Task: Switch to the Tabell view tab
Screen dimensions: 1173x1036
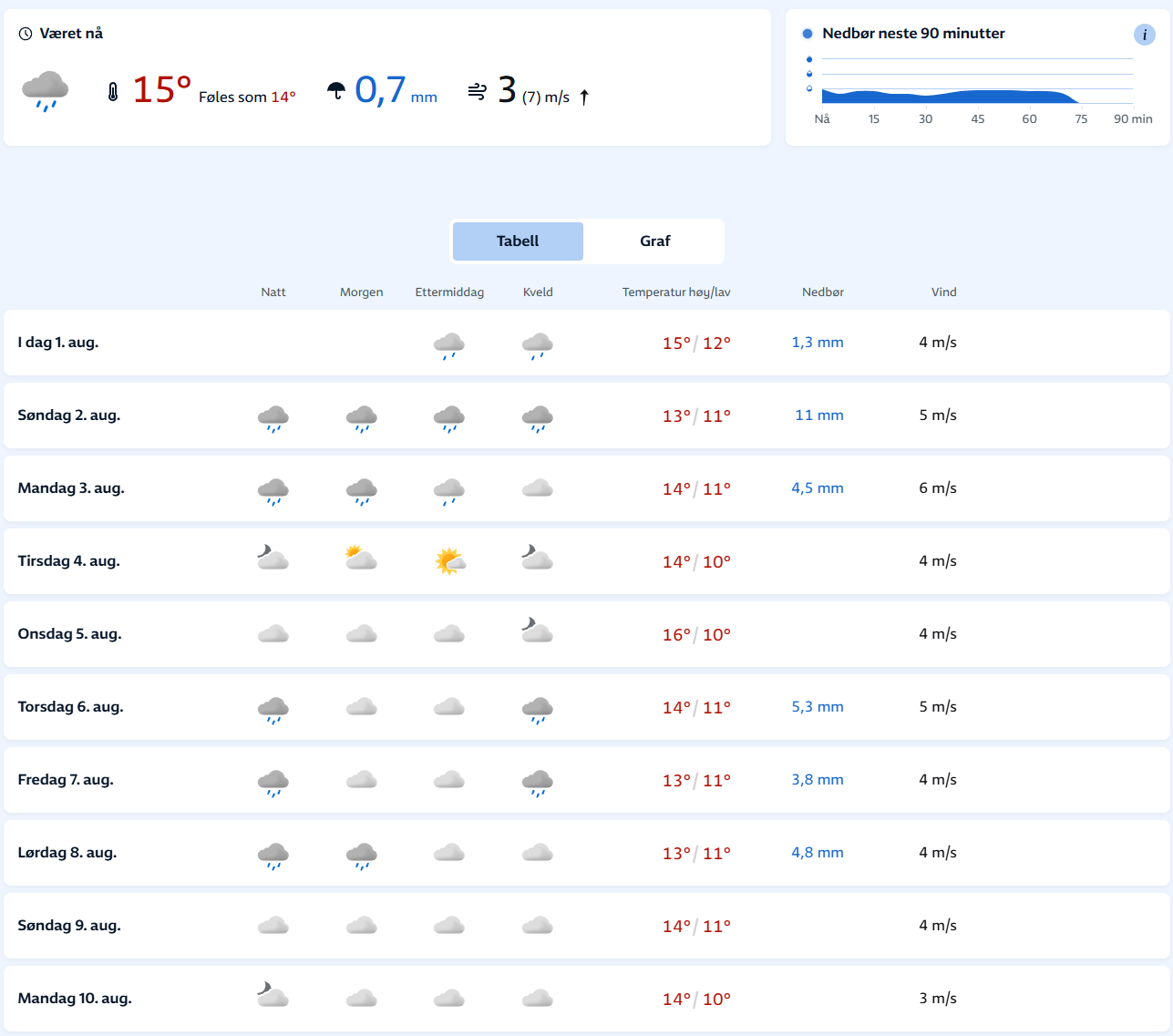Action: (518, 241)
